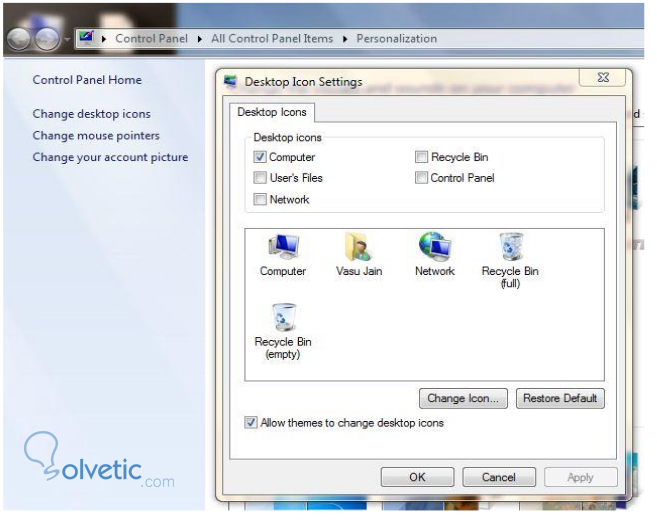Go to Control Panel breadcrumb
Viewport: 657px width, 521px height.
pyautogui.click(x=151, y=39)
